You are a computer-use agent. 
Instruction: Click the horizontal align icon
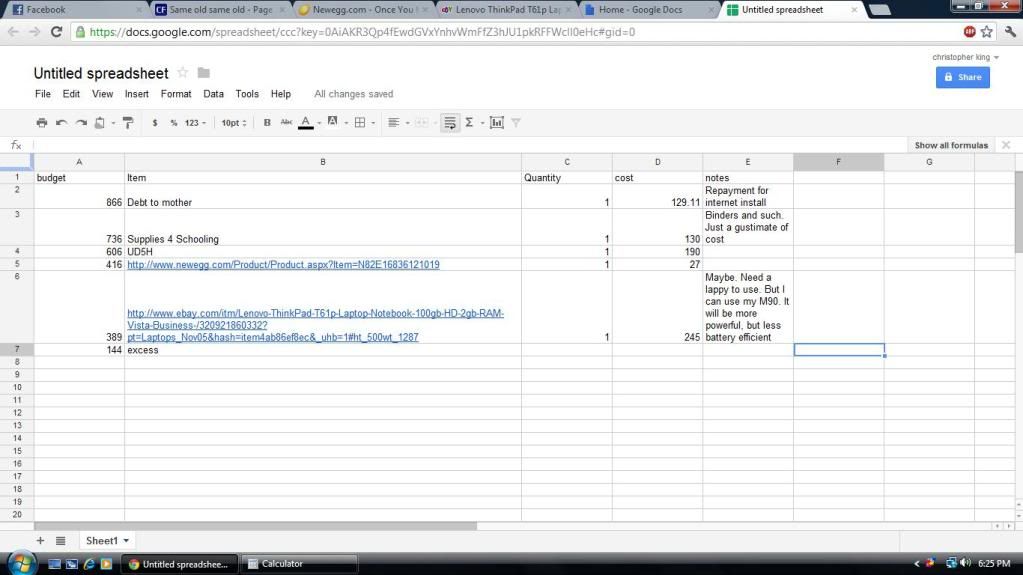point(393,123)
